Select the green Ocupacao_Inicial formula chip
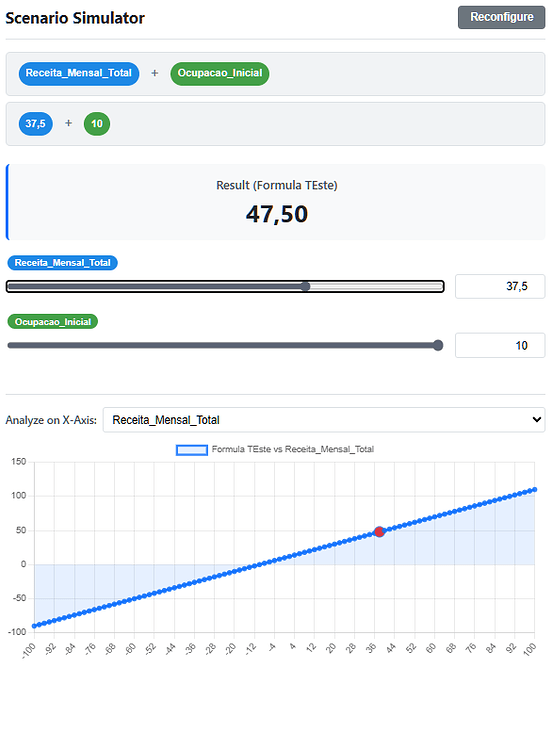This screenshot has width=553, height=750. (220, 74)
